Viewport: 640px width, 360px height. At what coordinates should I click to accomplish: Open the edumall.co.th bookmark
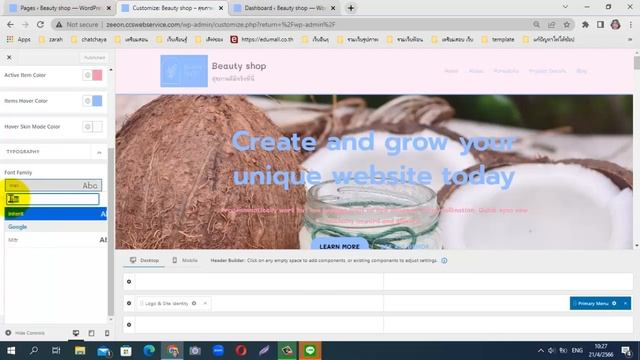(x=262, y=40)
